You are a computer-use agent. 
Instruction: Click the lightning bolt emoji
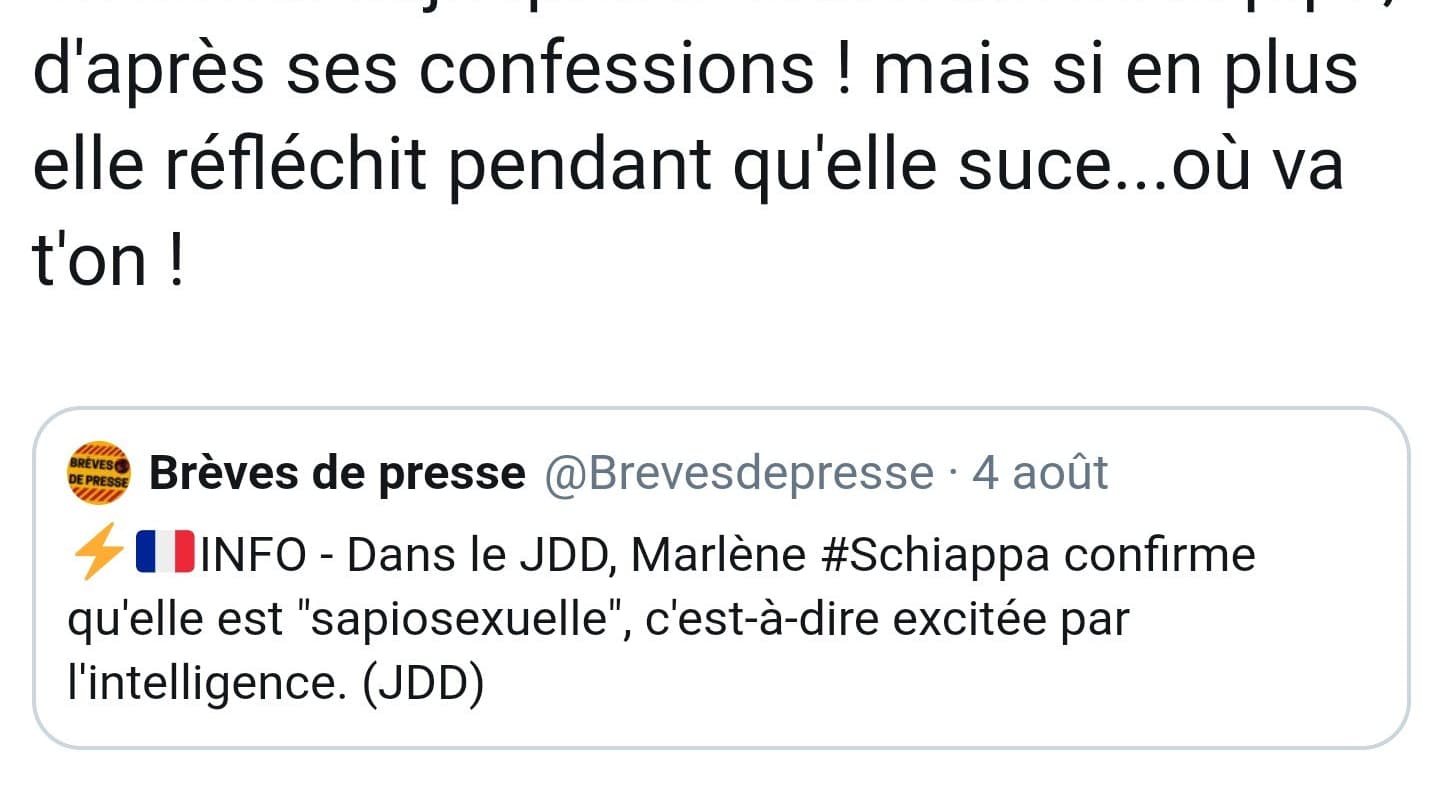point(98,555)
